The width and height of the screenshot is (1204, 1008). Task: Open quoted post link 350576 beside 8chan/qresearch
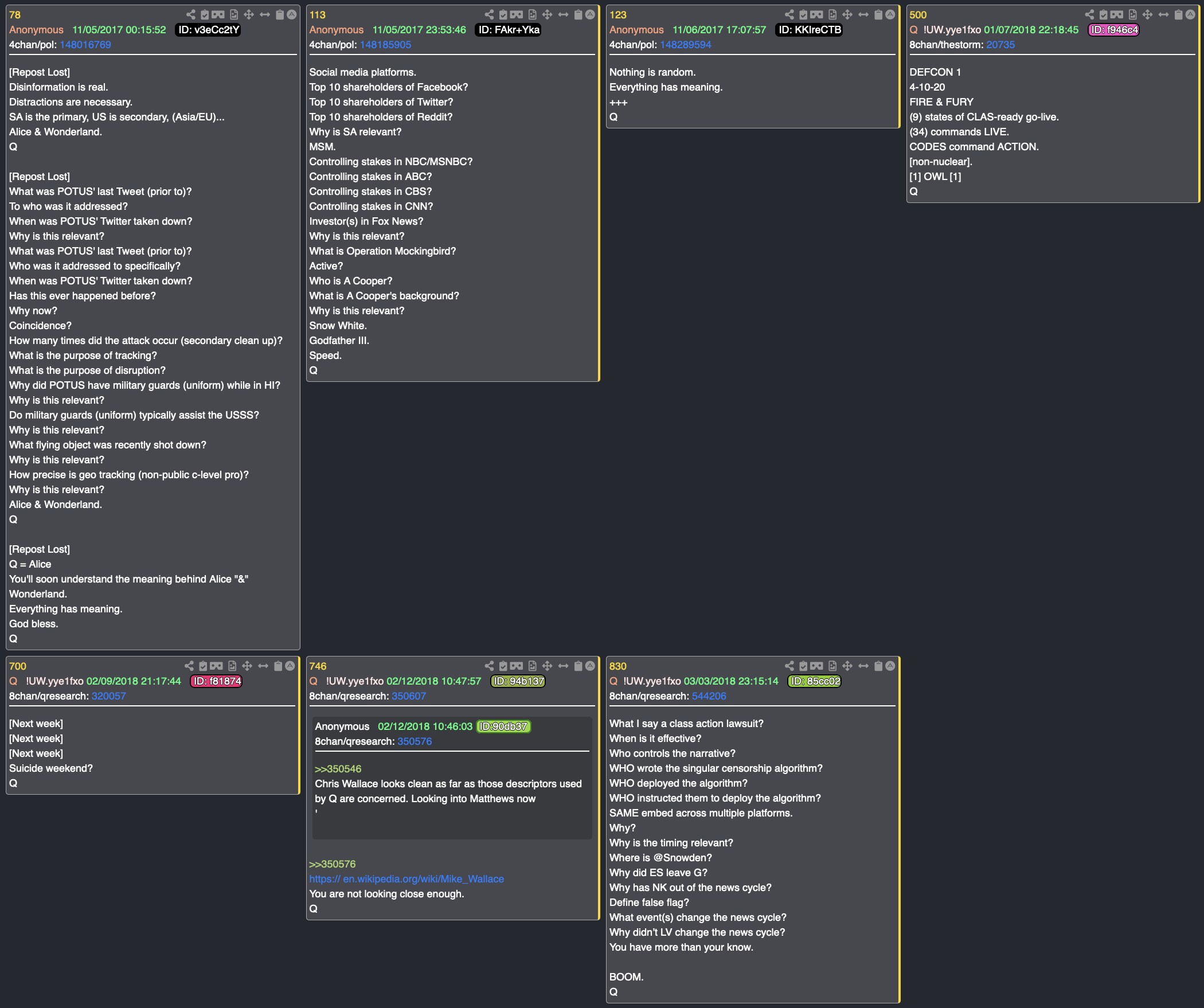pyautogui.click(x=415, y=741)
